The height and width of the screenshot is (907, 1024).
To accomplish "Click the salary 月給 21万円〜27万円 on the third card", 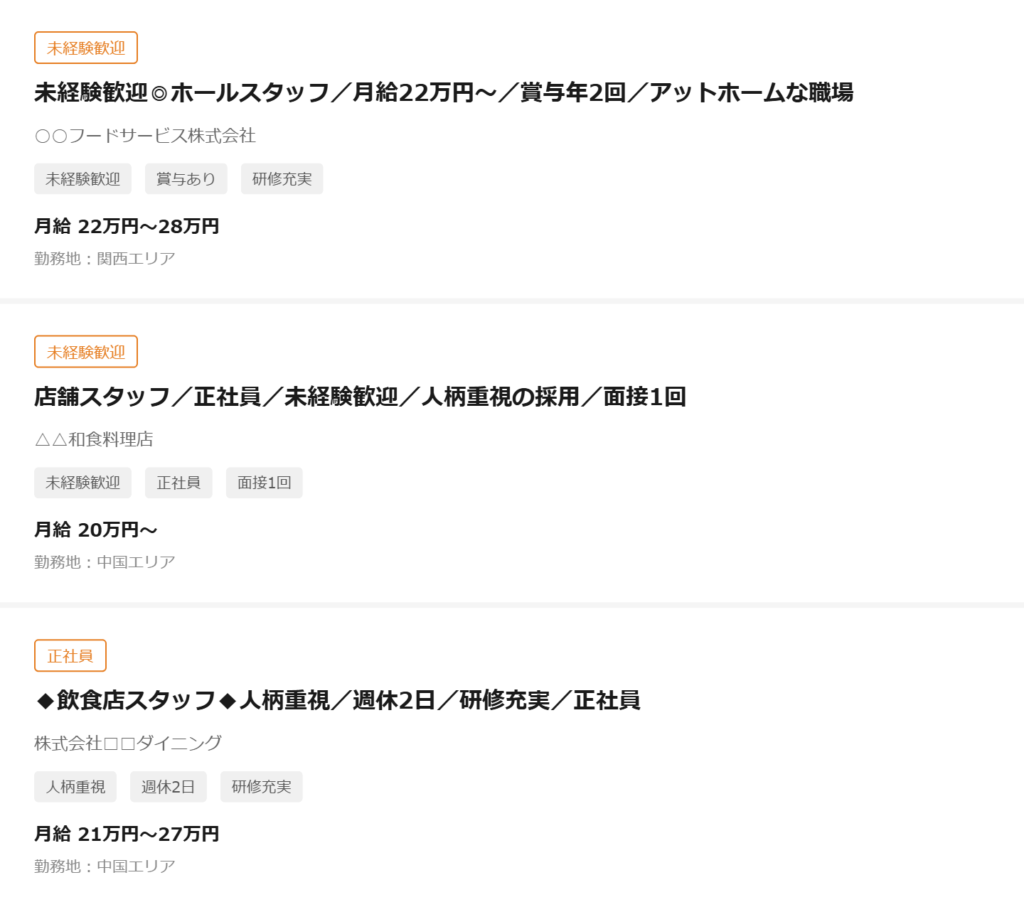I will coord(127,833).
